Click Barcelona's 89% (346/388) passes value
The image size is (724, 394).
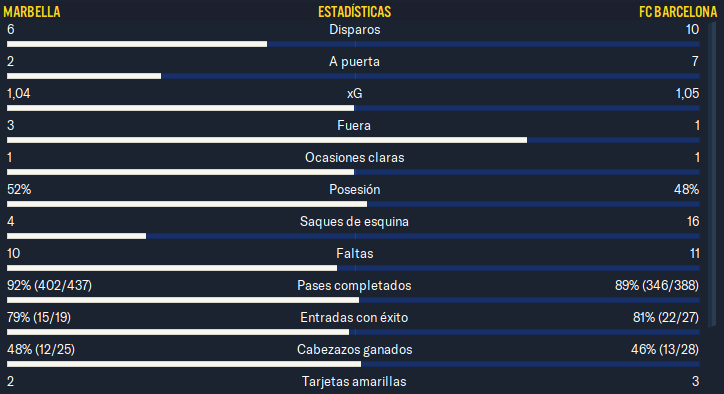click(657, 285)
